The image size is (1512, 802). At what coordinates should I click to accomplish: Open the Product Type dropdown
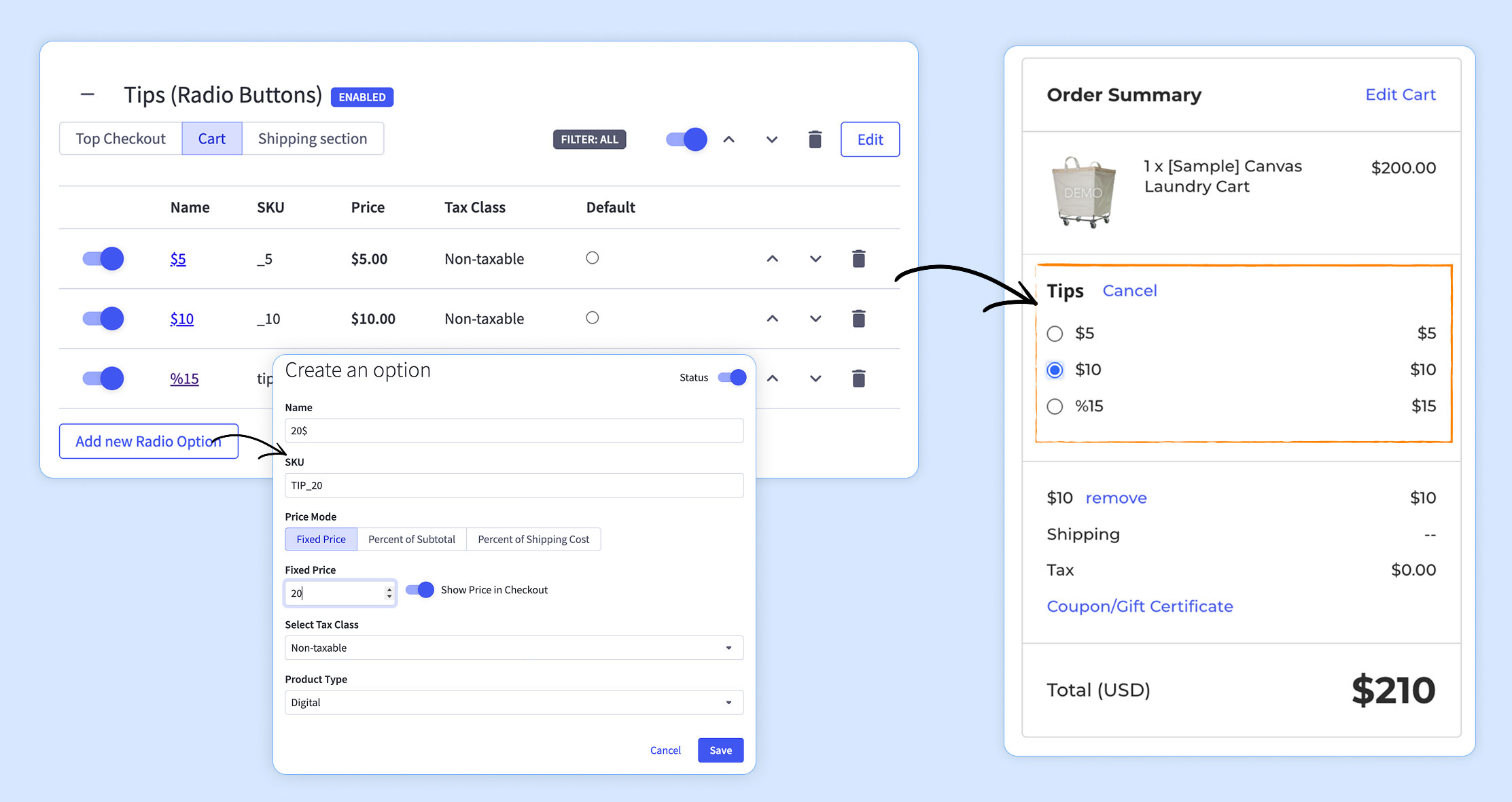(x=514, y=702)
